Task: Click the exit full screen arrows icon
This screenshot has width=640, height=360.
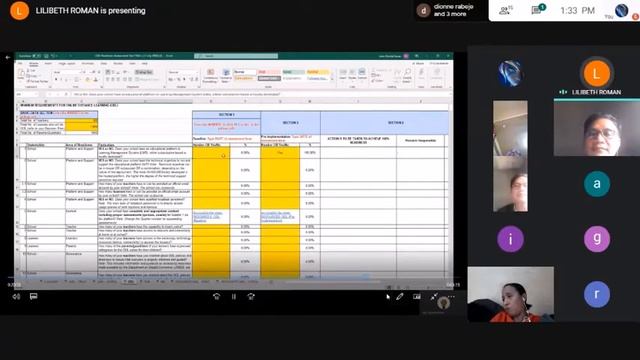Action: click(x=434, y=296)
